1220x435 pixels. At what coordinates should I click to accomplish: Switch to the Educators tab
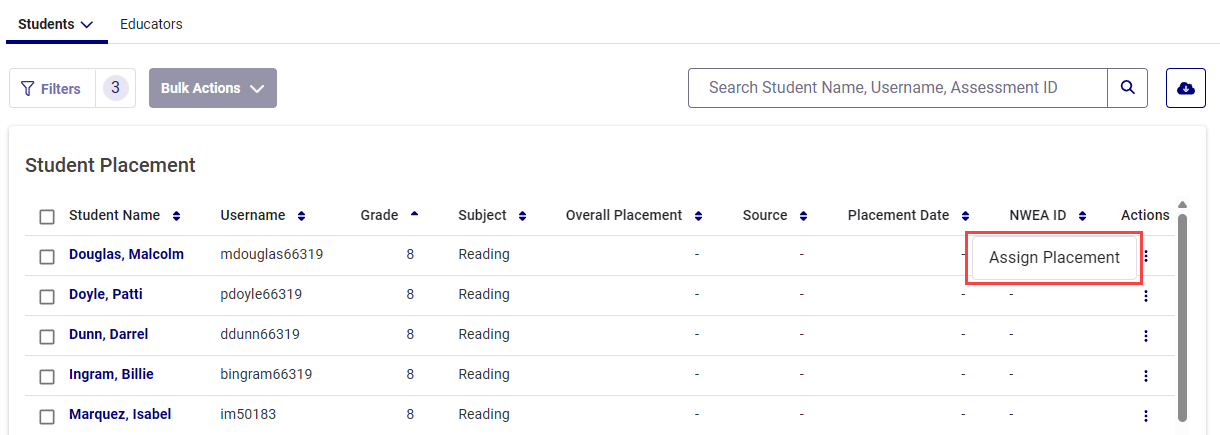pyautogui.click(x=151, y=24)
